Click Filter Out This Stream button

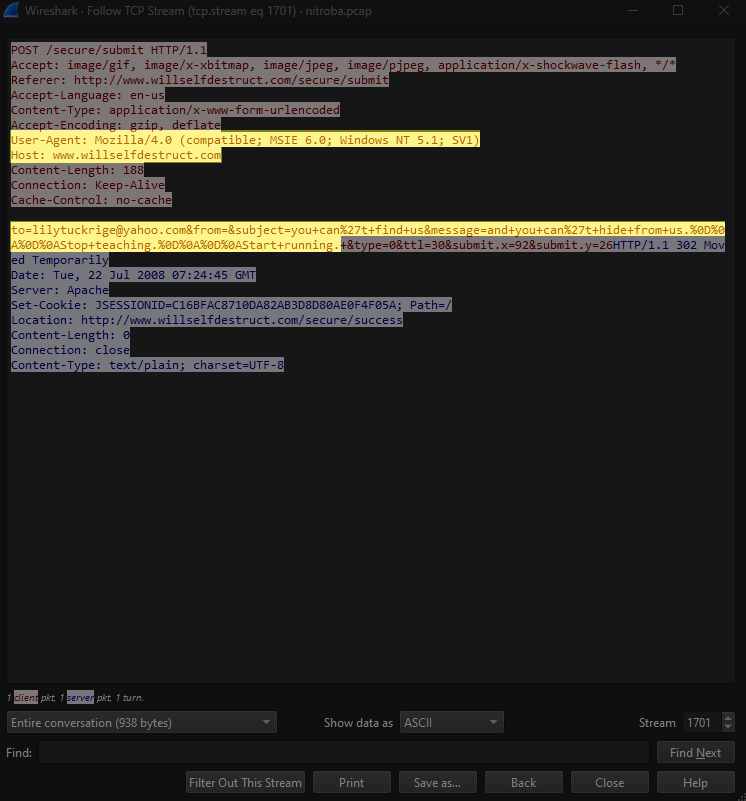coord(245,782)
